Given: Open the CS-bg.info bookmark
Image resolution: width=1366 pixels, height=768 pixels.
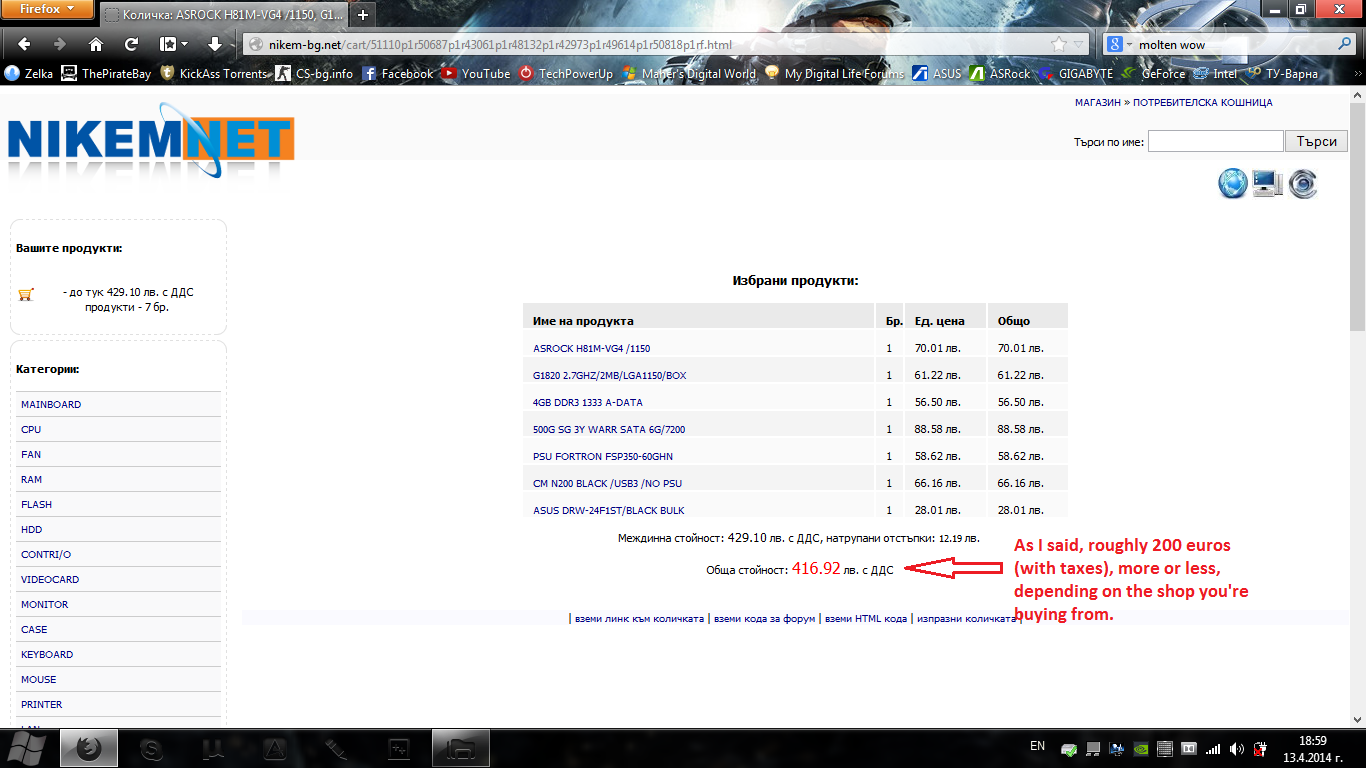Looking at the screenshot, I should click(314, 73).
